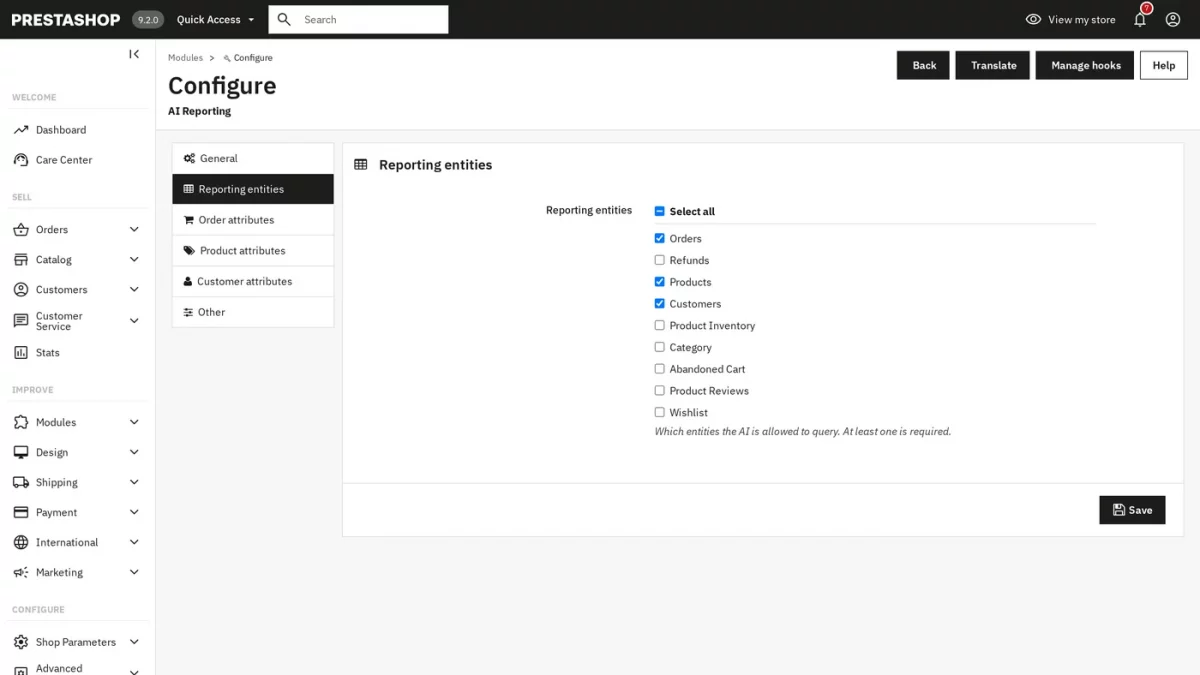Click the Dashboard trend icon
The image size is (1200, 675).
tap(21, 130)
